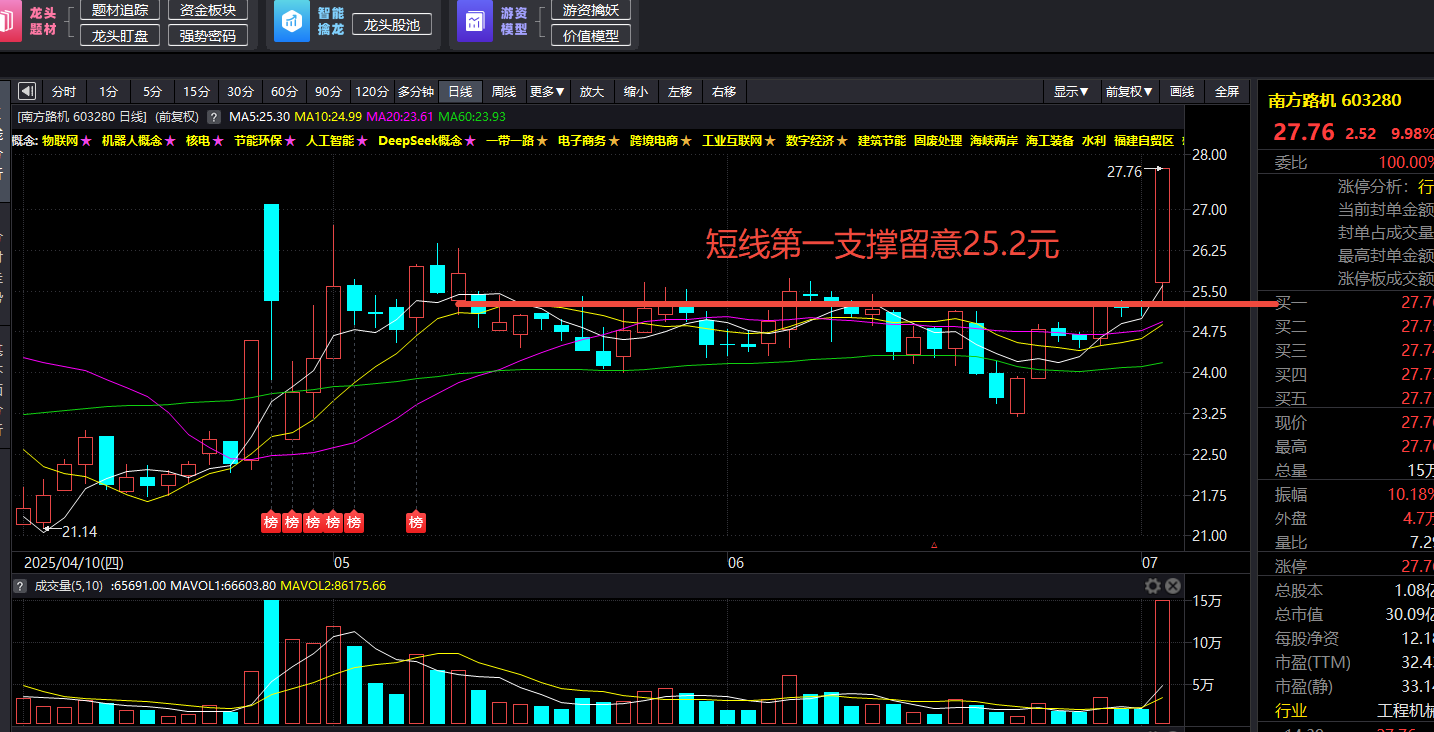Image resolution: width=1434 pixels, height=732 pixels.
Task: Open the question mark help beside 前复权 label
Action: [x=214, y=117]
